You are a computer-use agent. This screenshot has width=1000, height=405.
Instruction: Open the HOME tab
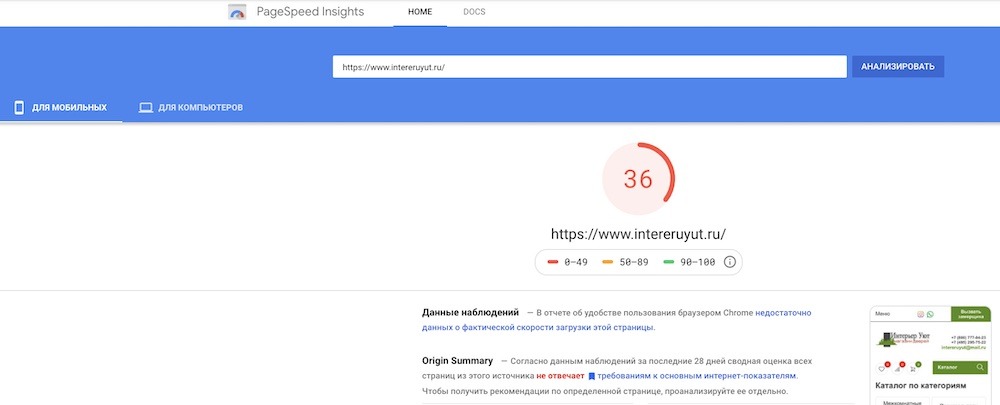click(420, 12)
